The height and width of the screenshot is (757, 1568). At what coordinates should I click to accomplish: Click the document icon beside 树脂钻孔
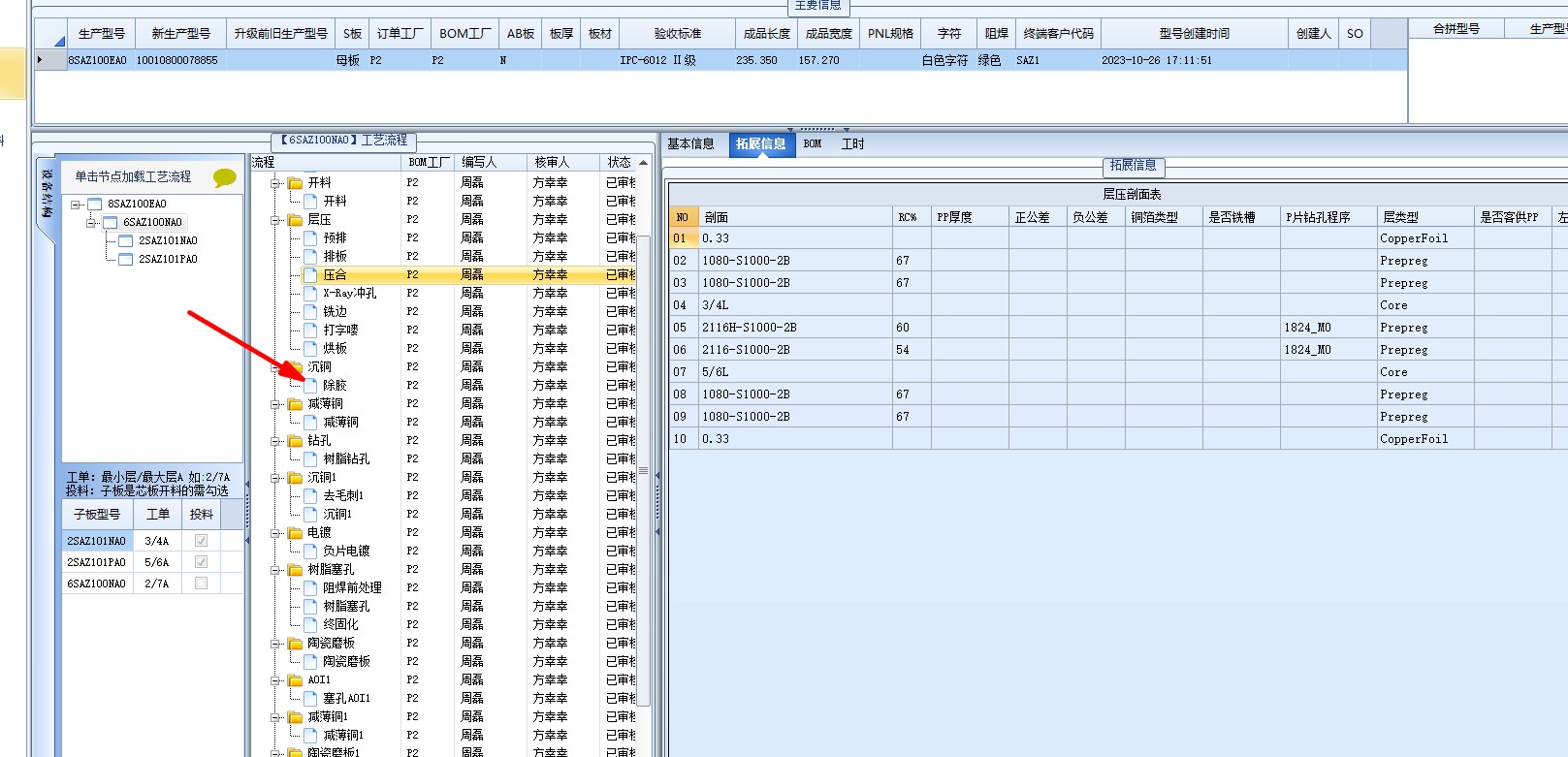tap(311, 459)
